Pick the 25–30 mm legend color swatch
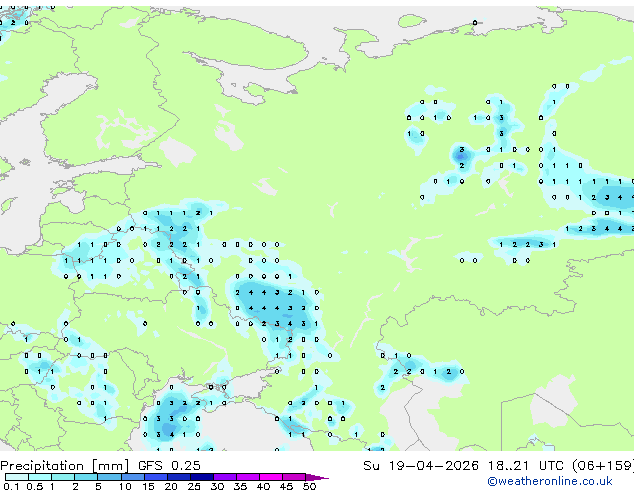634x490 pixels. pyautogui.click(x=201, y=477)
